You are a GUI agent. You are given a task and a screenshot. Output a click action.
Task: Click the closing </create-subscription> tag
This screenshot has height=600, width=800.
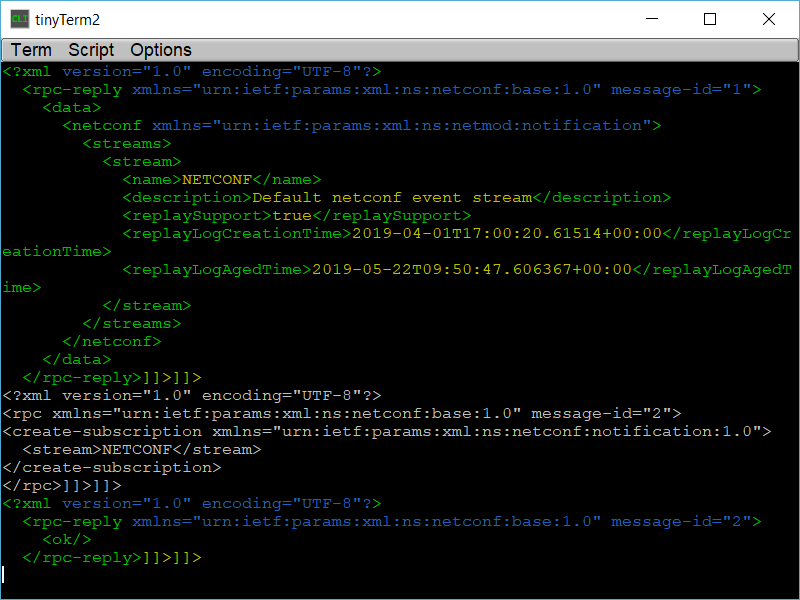coord(112,467)
